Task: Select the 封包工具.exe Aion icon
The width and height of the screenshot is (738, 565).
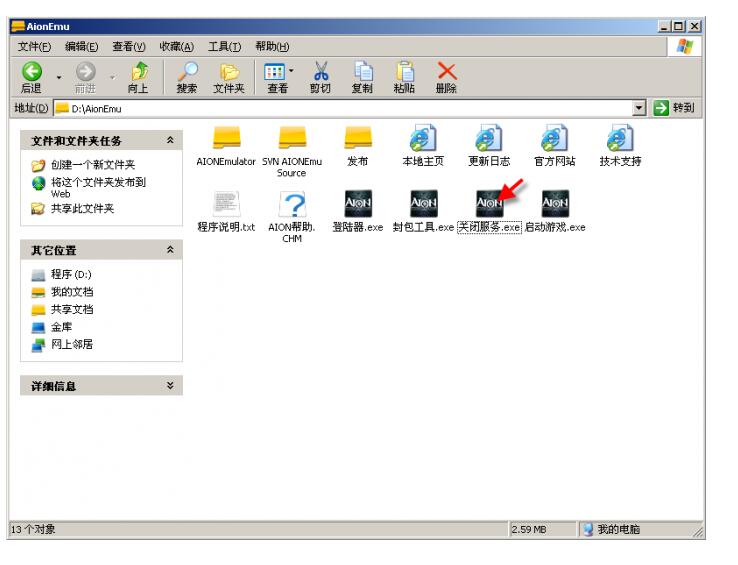Action: [423, 211]
